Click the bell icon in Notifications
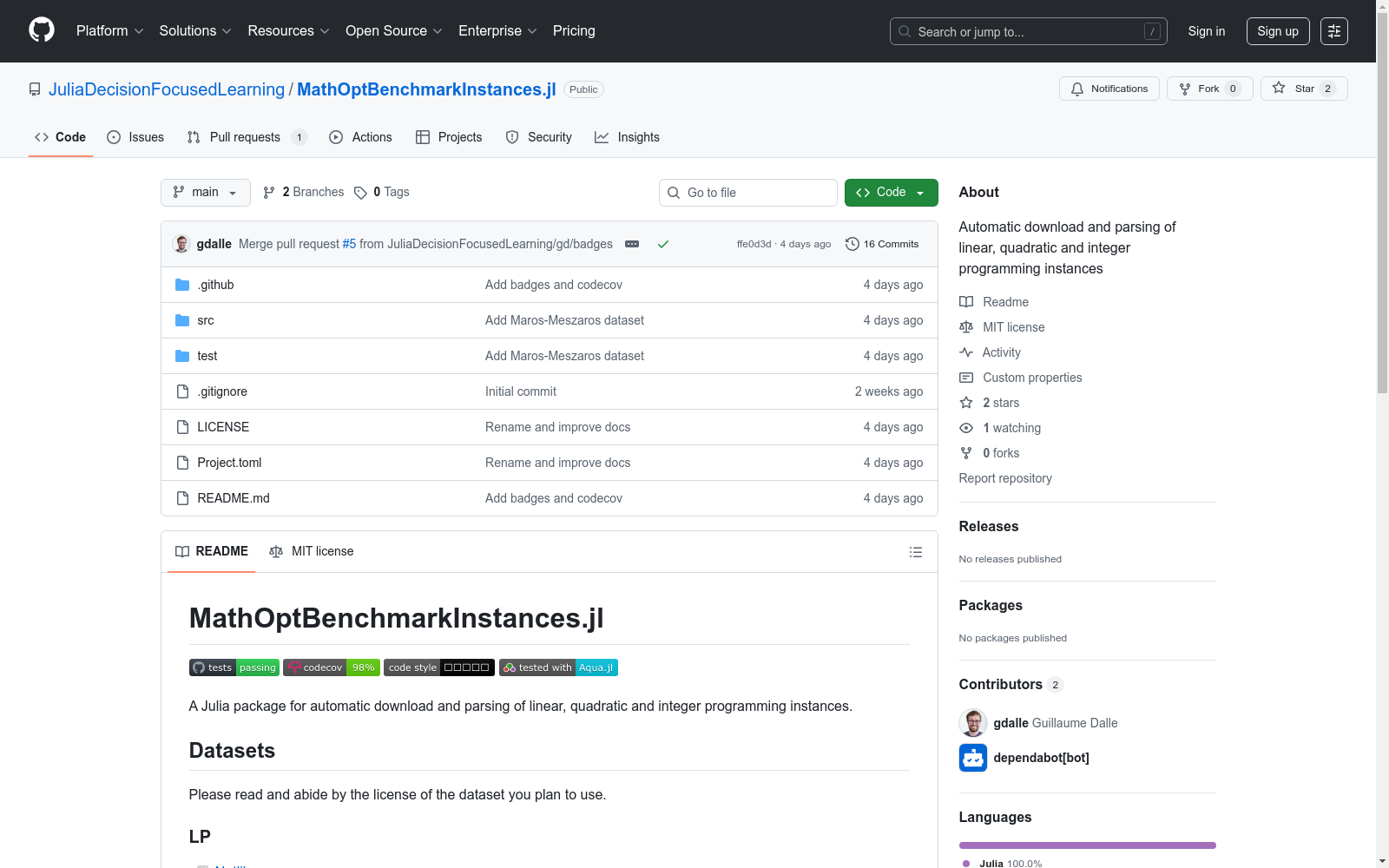Image resolution: width=1389 pixels, height=868 pixels. (x=1077, y=89)
